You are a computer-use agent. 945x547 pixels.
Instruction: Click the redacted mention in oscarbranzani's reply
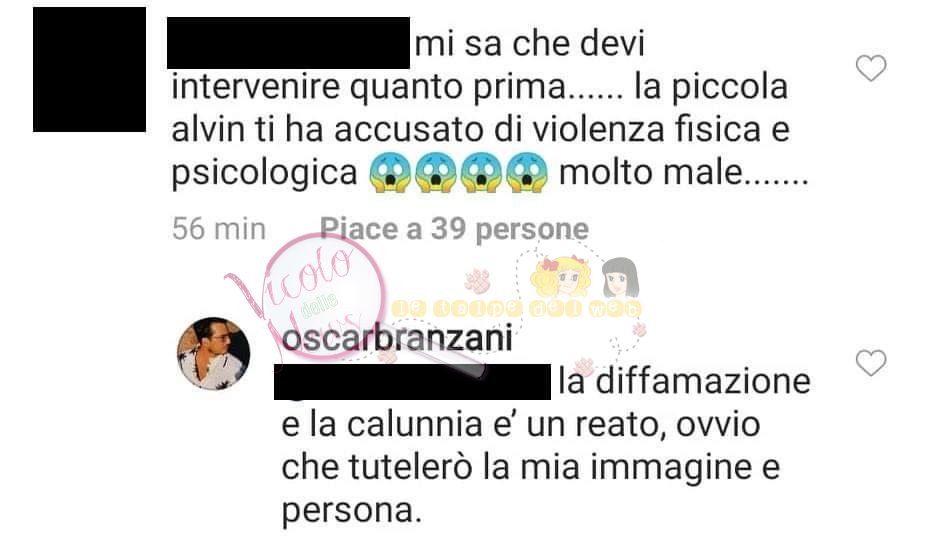pos(412,381)
